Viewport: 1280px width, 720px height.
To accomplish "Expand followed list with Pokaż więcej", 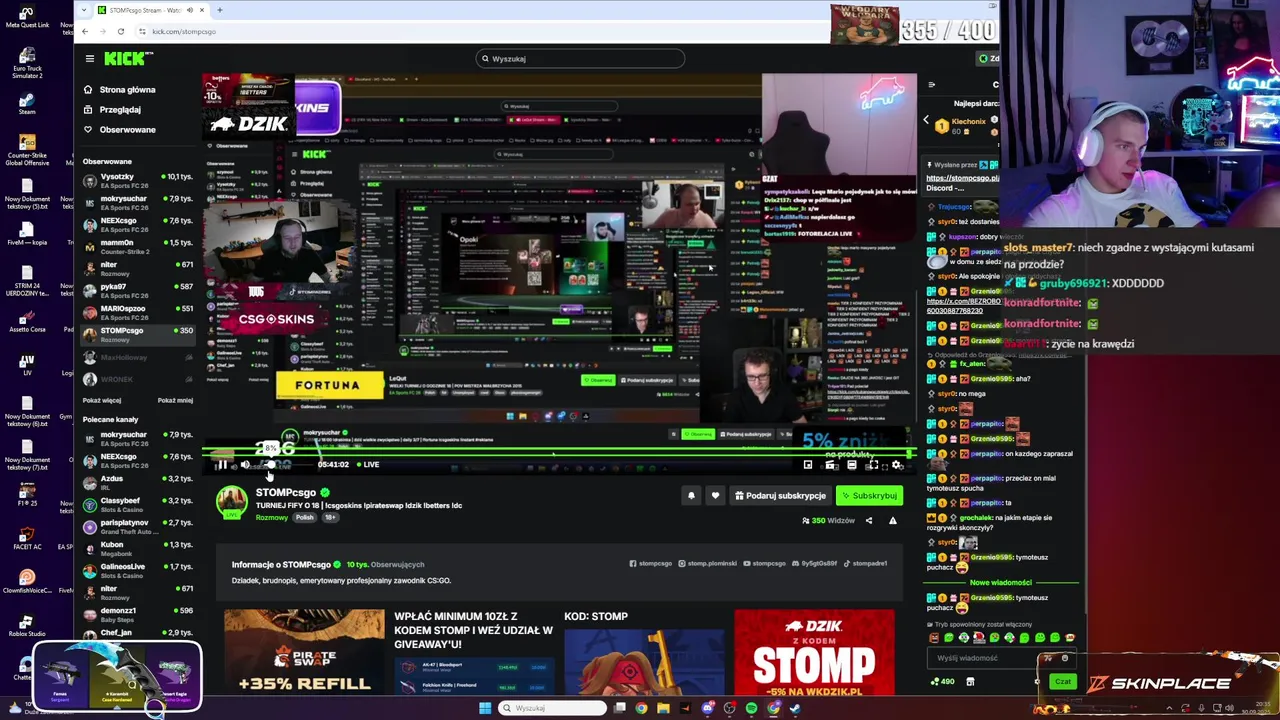I will pos(102,400).
